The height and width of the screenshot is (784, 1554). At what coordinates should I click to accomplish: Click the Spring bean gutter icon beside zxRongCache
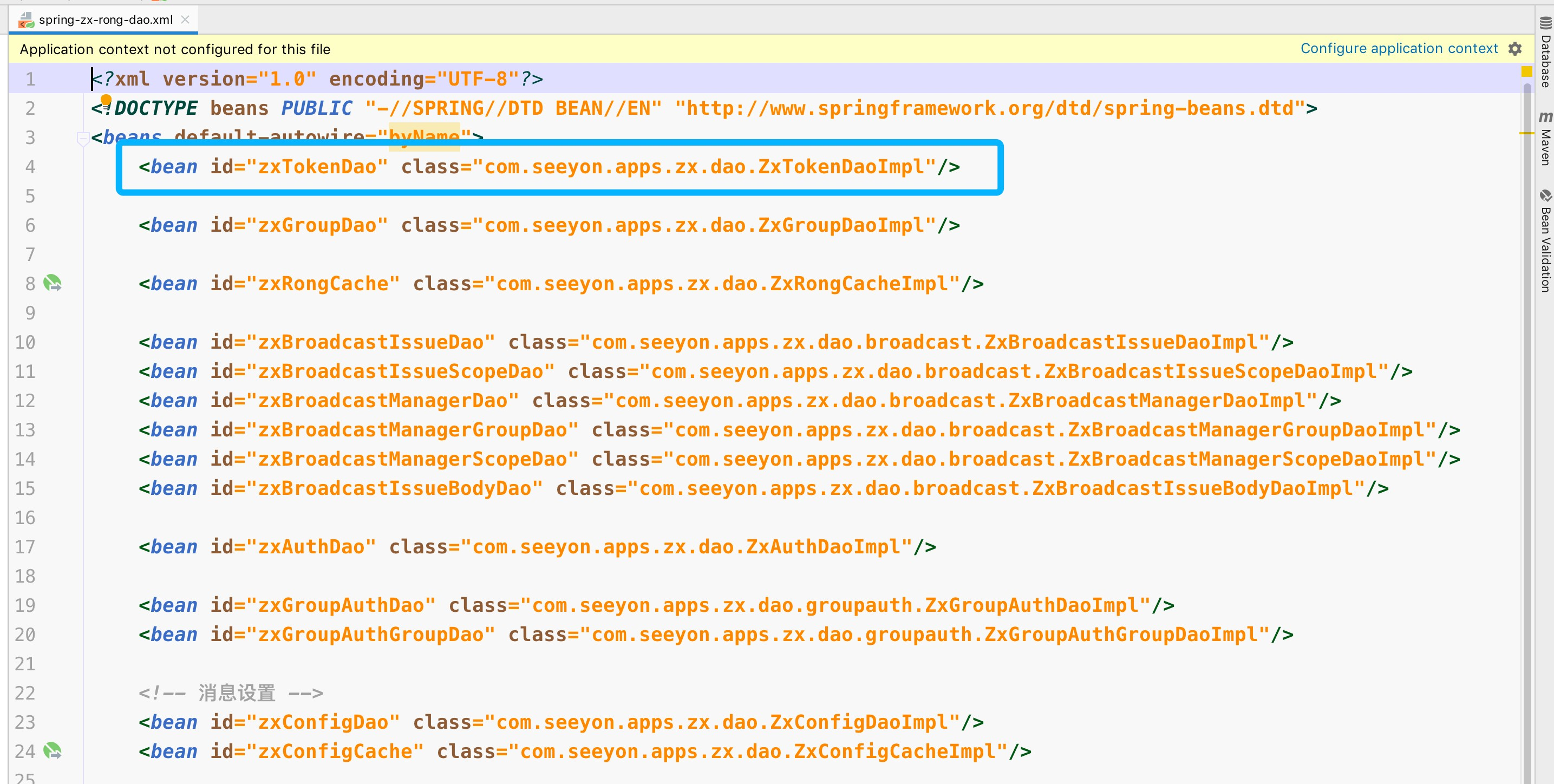coord(53,284)
